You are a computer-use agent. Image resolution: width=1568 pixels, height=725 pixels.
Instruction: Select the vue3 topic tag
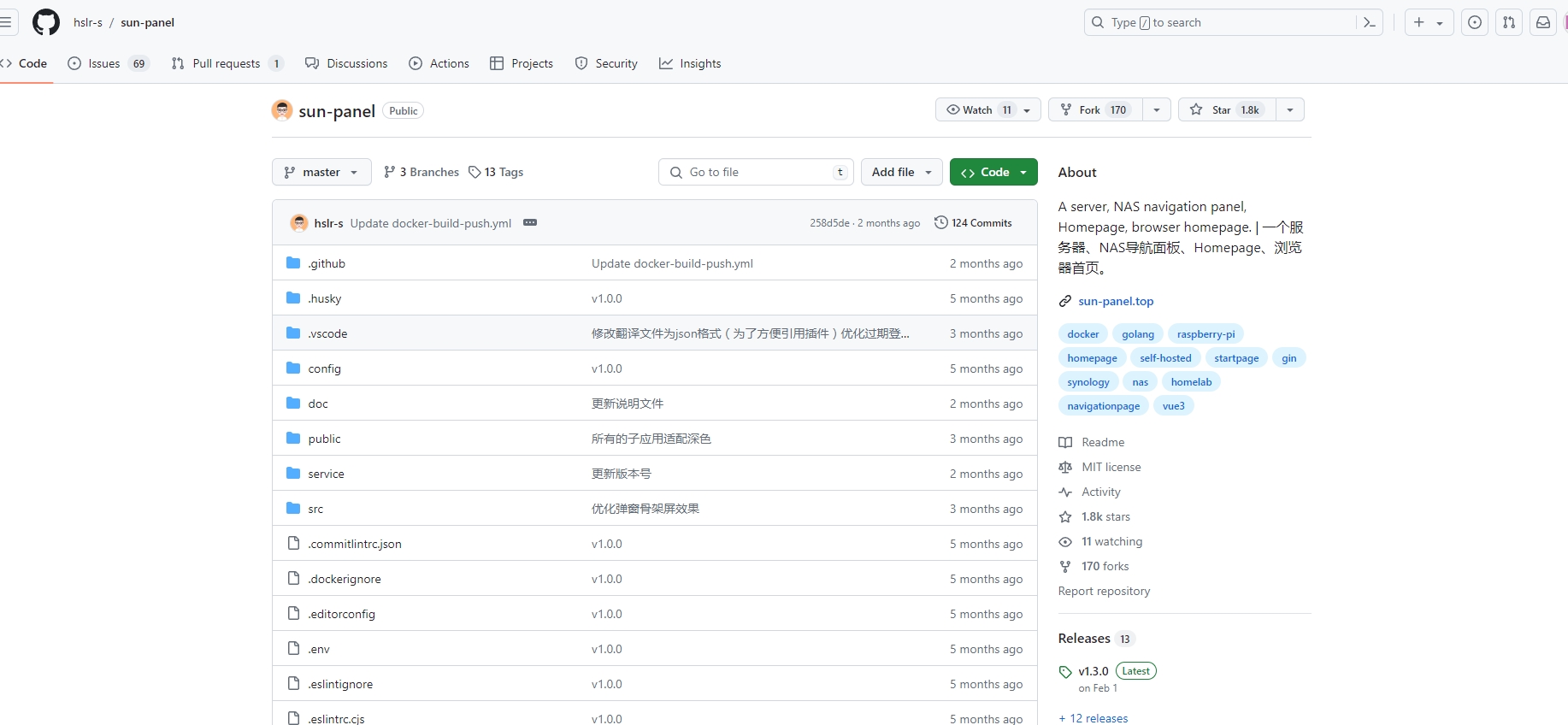(x=1173, y=406)
